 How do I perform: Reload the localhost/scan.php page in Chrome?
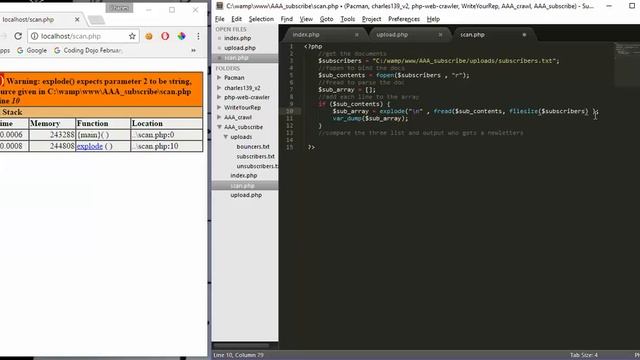(18, 36)
